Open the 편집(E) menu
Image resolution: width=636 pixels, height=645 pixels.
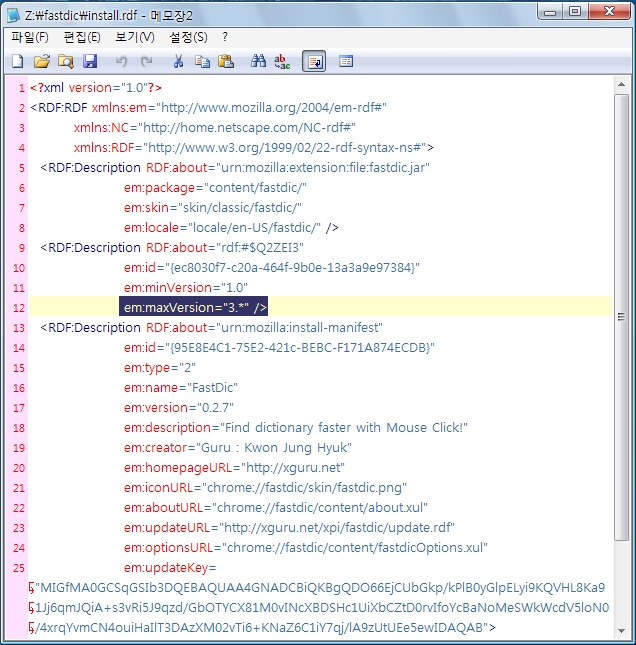point(82,37)
